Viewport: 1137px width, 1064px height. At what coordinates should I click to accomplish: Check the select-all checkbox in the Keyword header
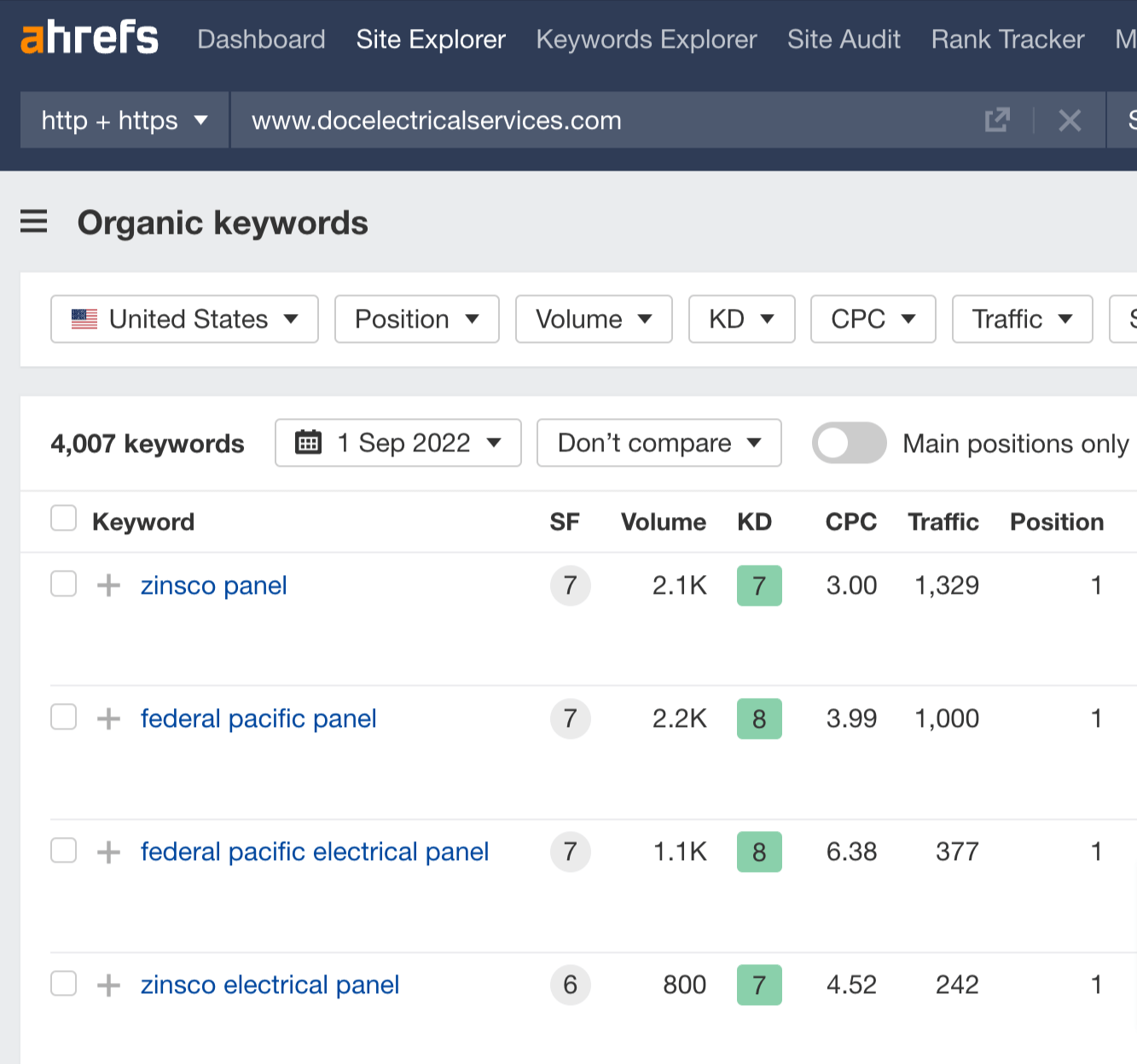[63, 518]
